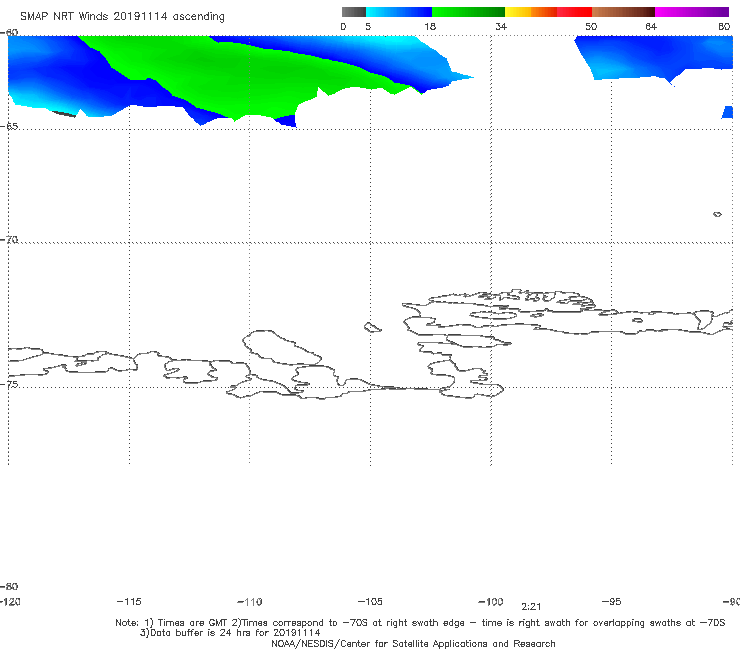Click the '3)Data buffer is 24 hrs' note
Screen dimensions: 740x650
[x=230, y=633]
